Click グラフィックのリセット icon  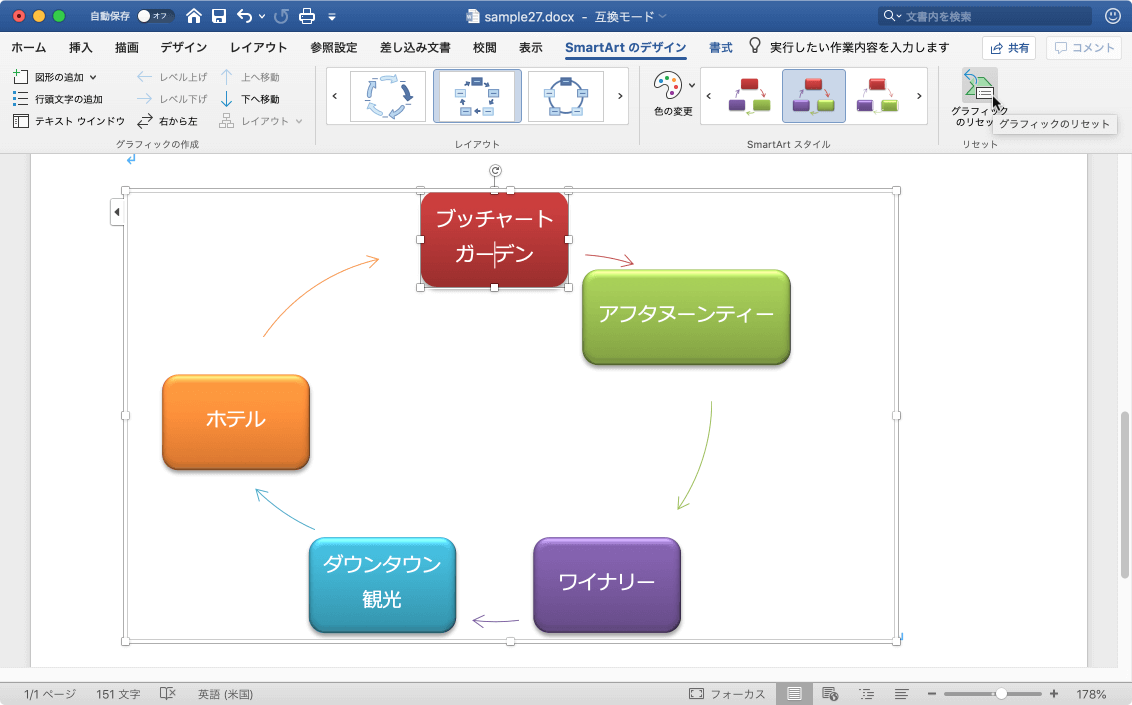979,86
